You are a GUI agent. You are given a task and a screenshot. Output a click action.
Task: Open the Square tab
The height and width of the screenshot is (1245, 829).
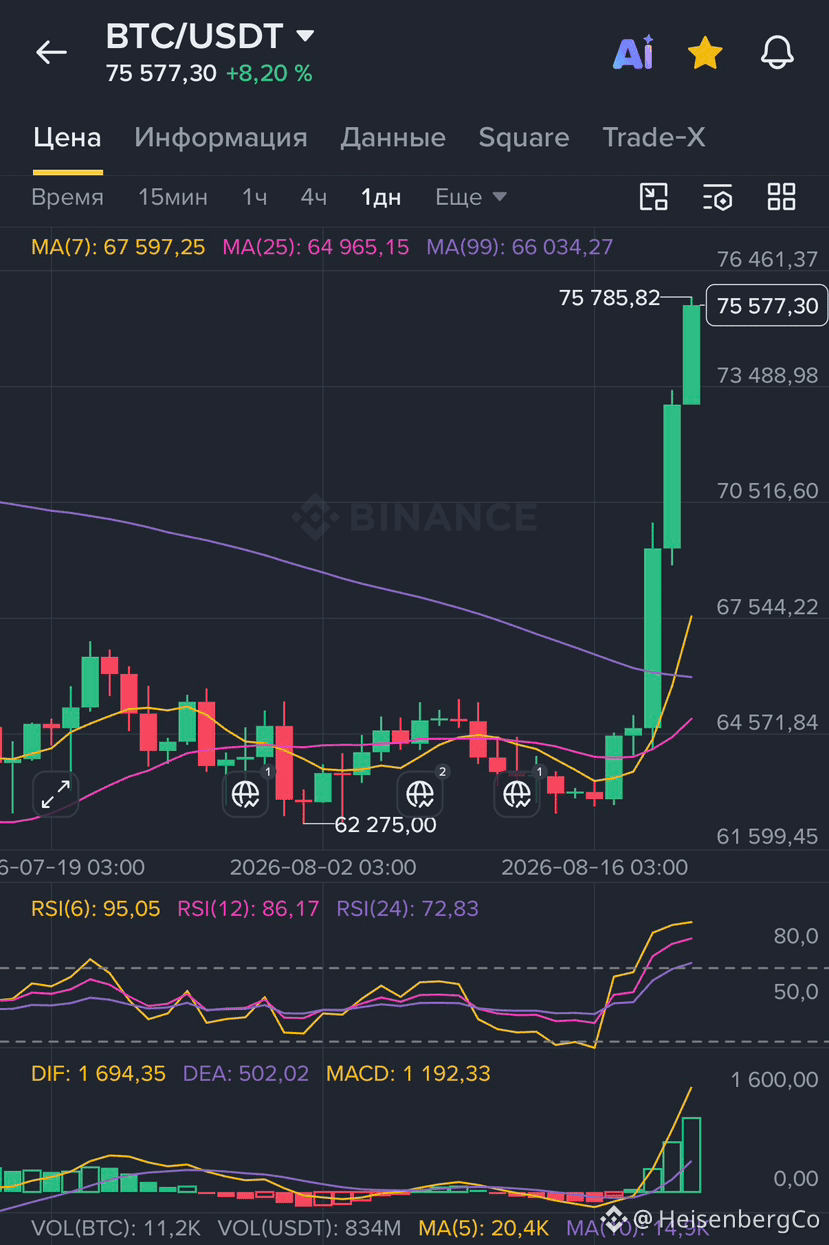[x=524, y=137]
